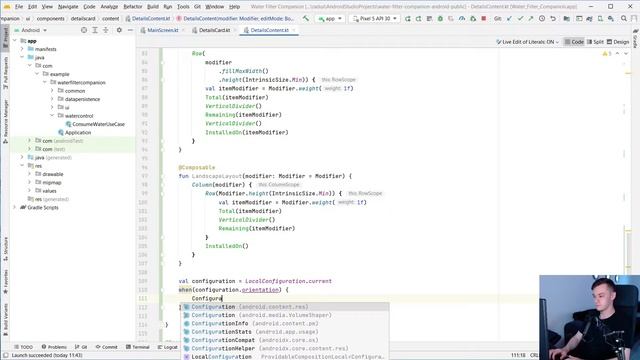
Task: Click the Search Everywhere magnifier icon
Action: click(624, 18)
